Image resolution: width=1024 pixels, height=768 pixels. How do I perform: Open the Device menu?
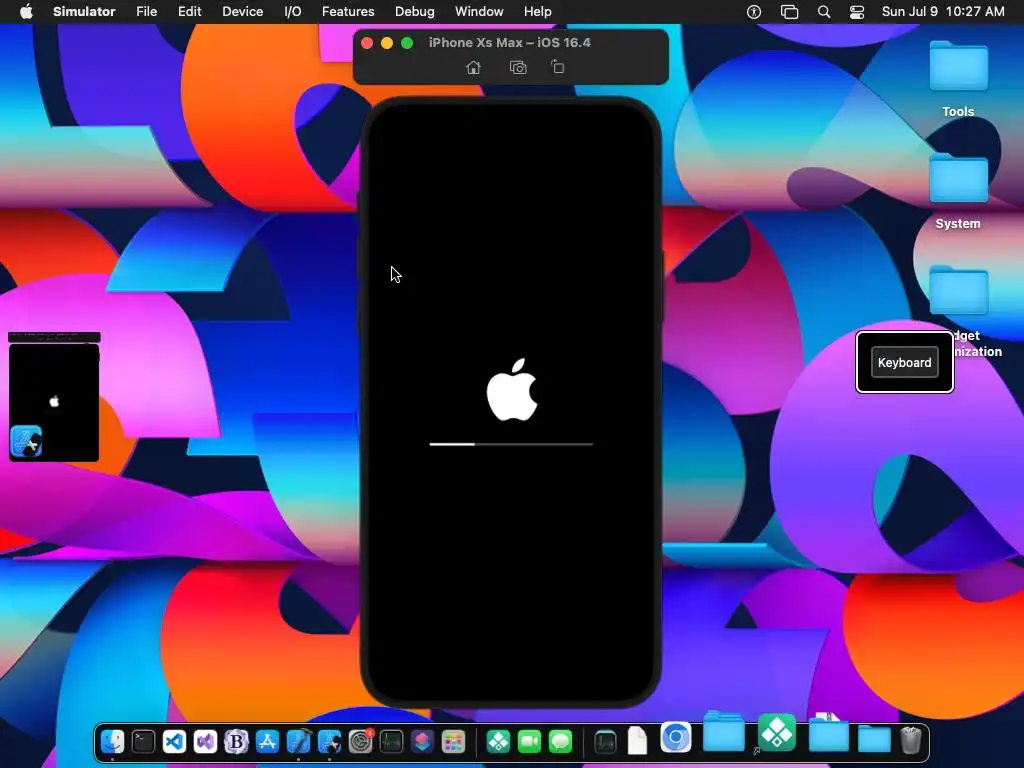[x=242, y=12]
